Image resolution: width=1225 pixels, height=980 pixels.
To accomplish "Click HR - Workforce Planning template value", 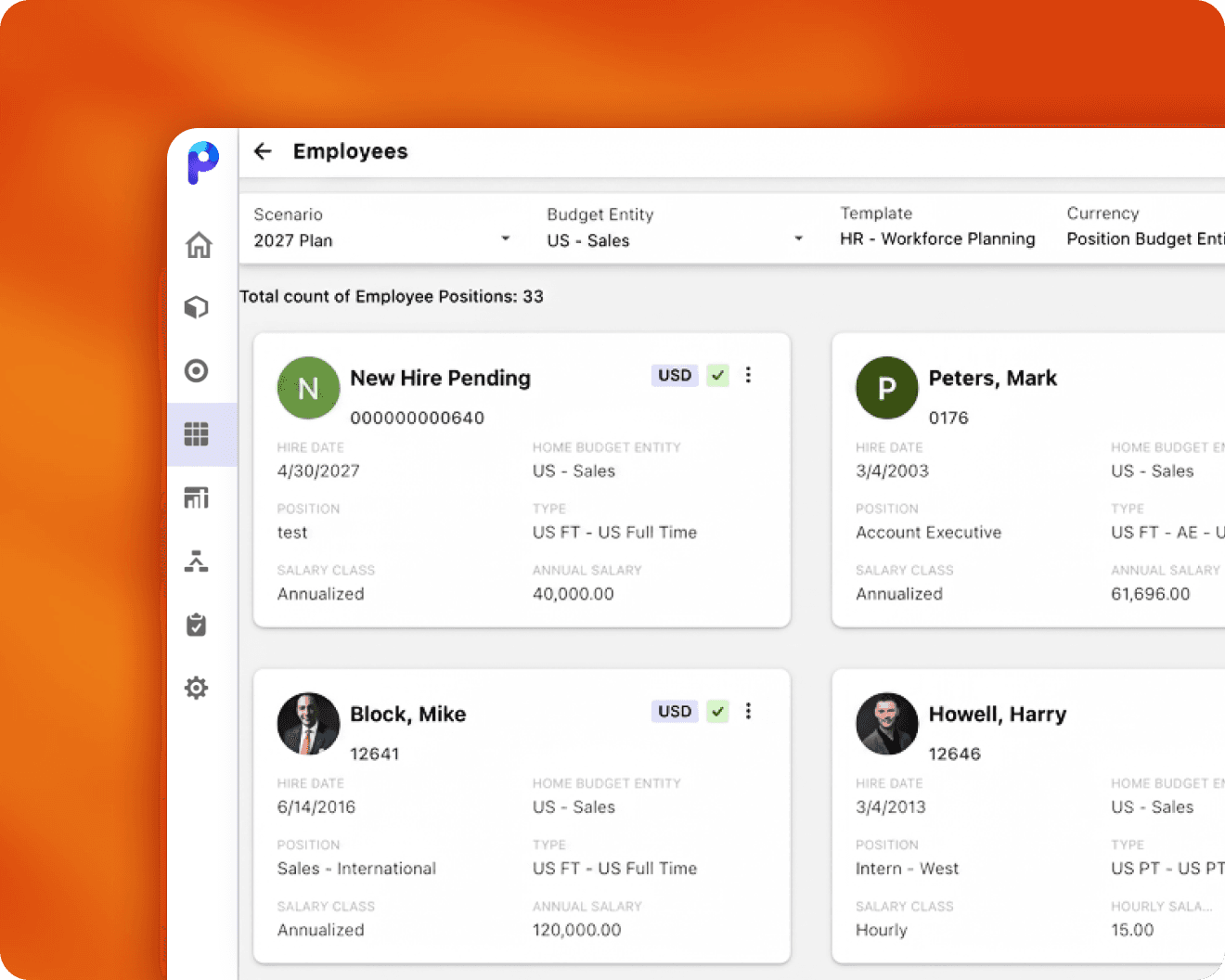I will [937, 239].
